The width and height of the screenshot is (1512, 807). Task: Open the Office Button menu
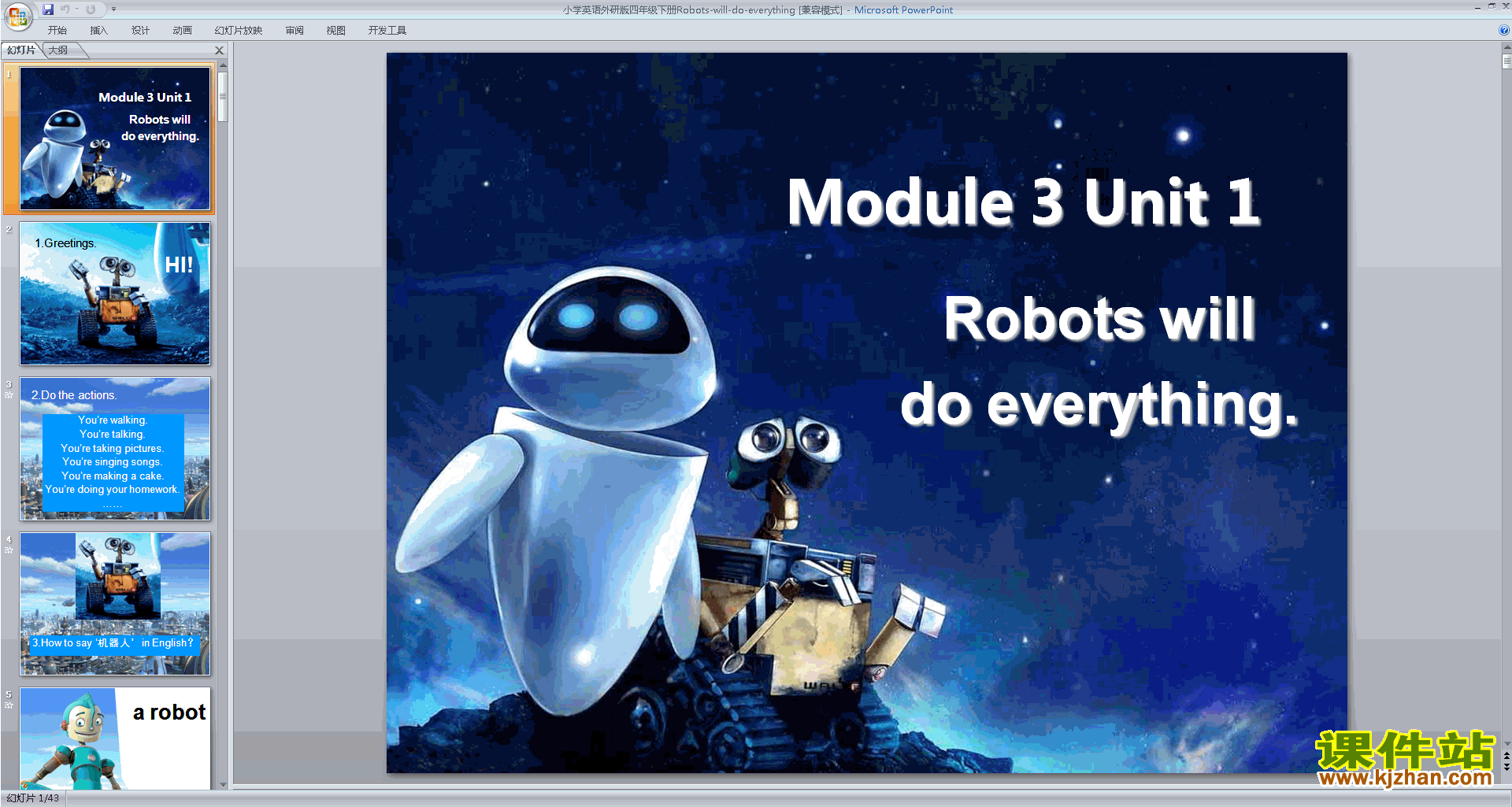[17, 16]
